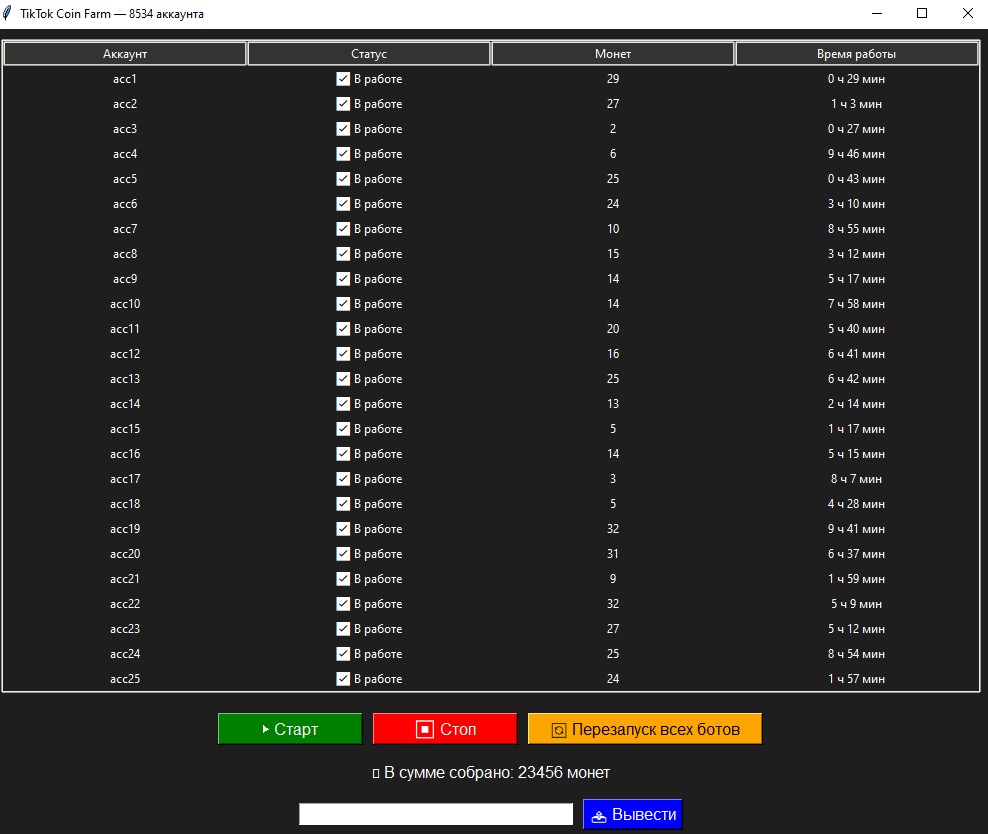Click the blue Вывести button

632,815
